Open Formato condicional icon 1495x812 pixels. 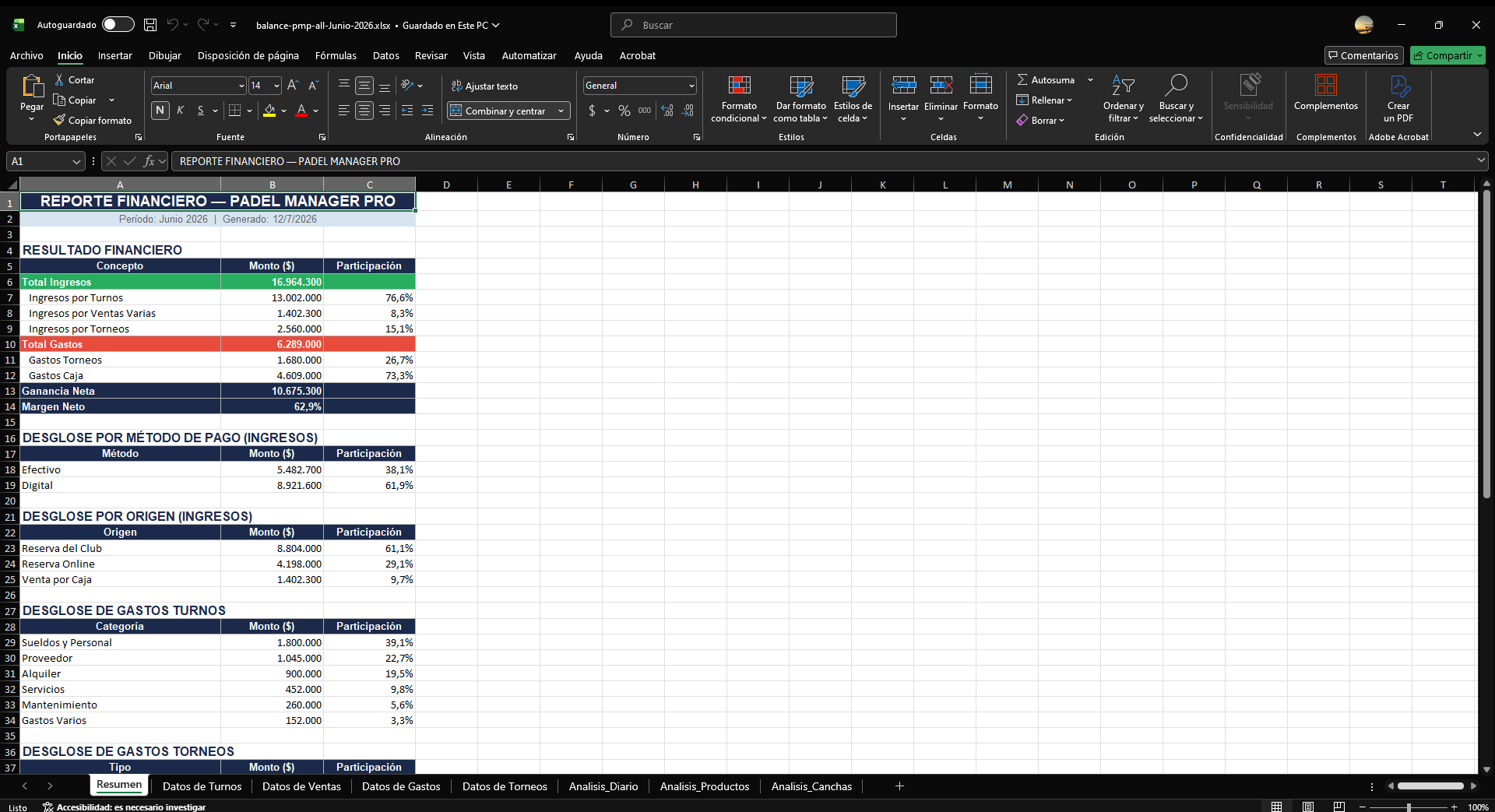point(739,86)
